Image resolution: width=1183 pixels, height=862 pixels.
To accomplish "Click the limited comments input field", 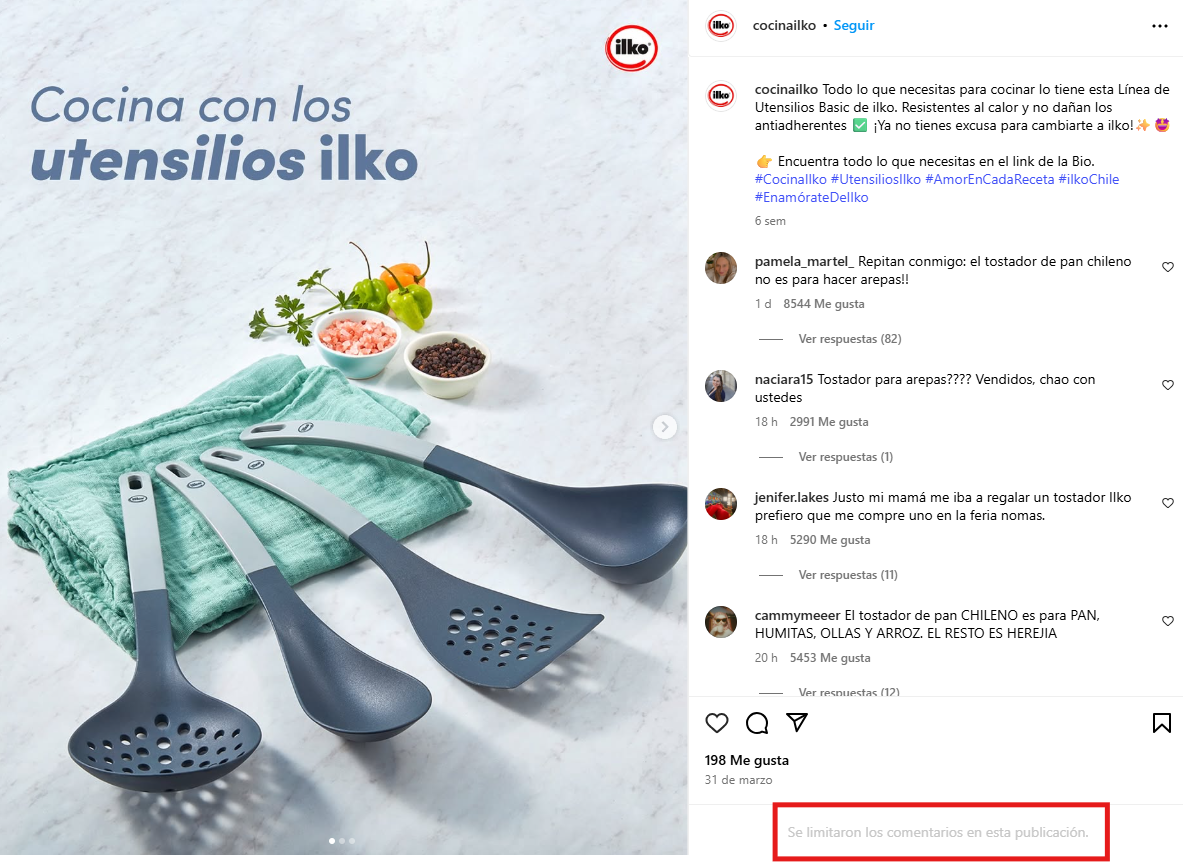I will click(938, 833).
